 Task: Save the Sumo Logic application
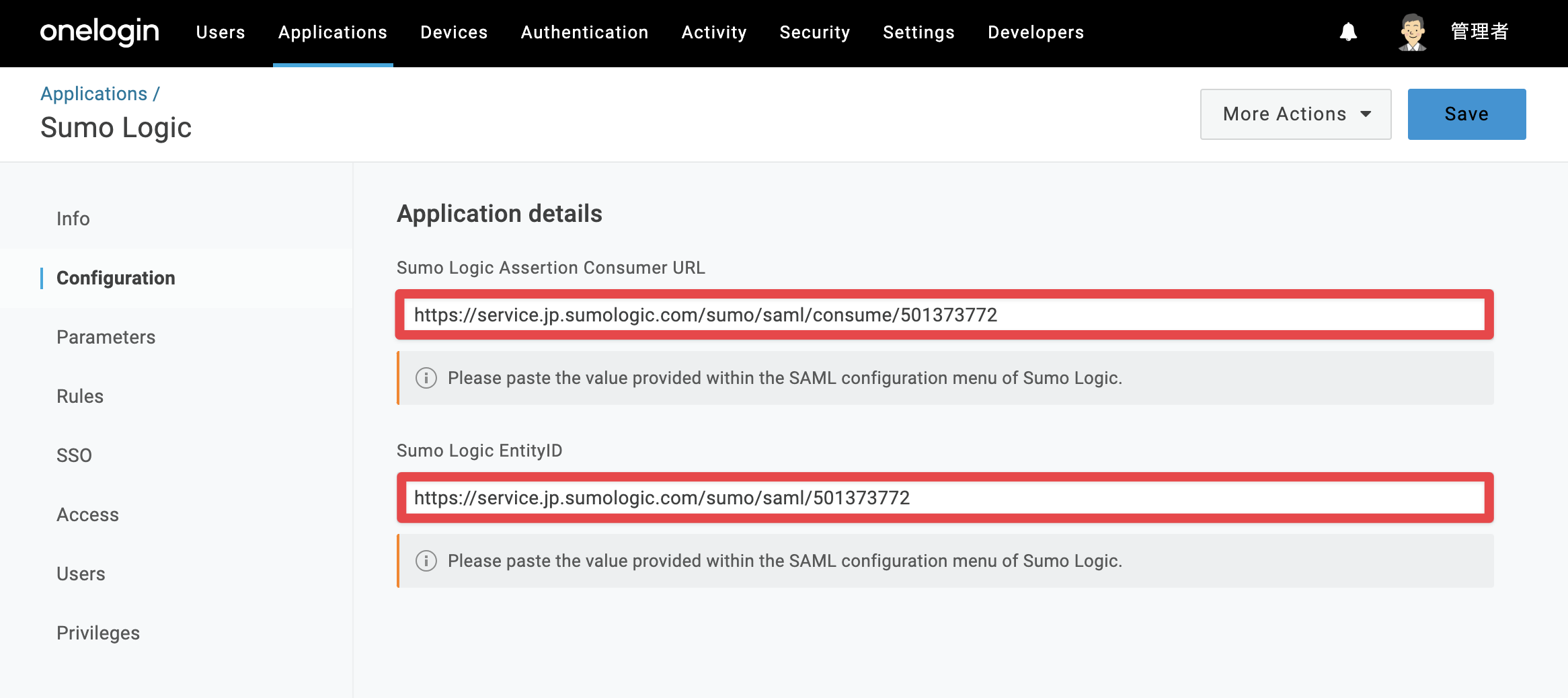point(1466,114)
